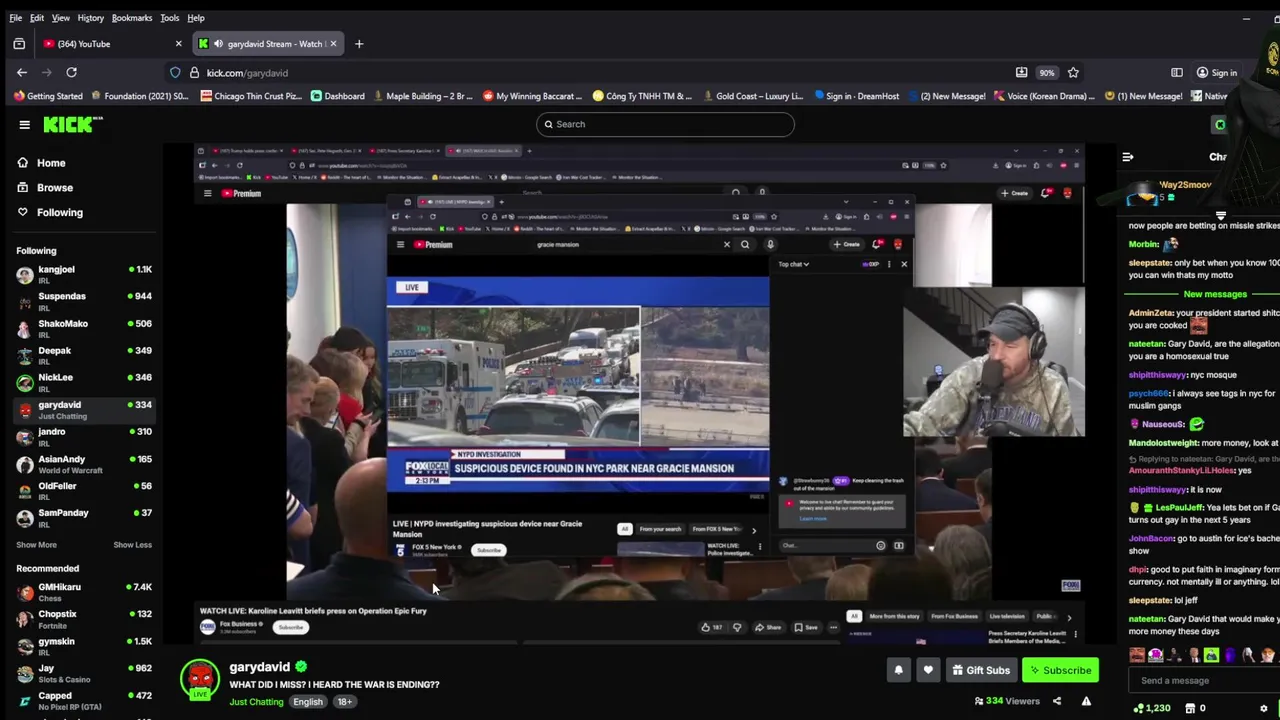The image size is (1280, 720).
Task: Close the (364) YouTube tab
Action: point(178,44)
